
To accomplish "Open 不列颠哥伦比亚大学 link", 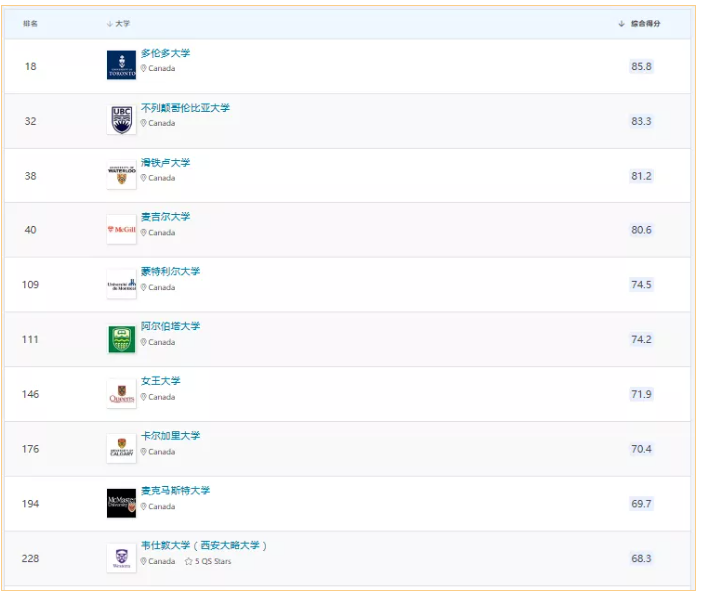I will click(185, 108).
